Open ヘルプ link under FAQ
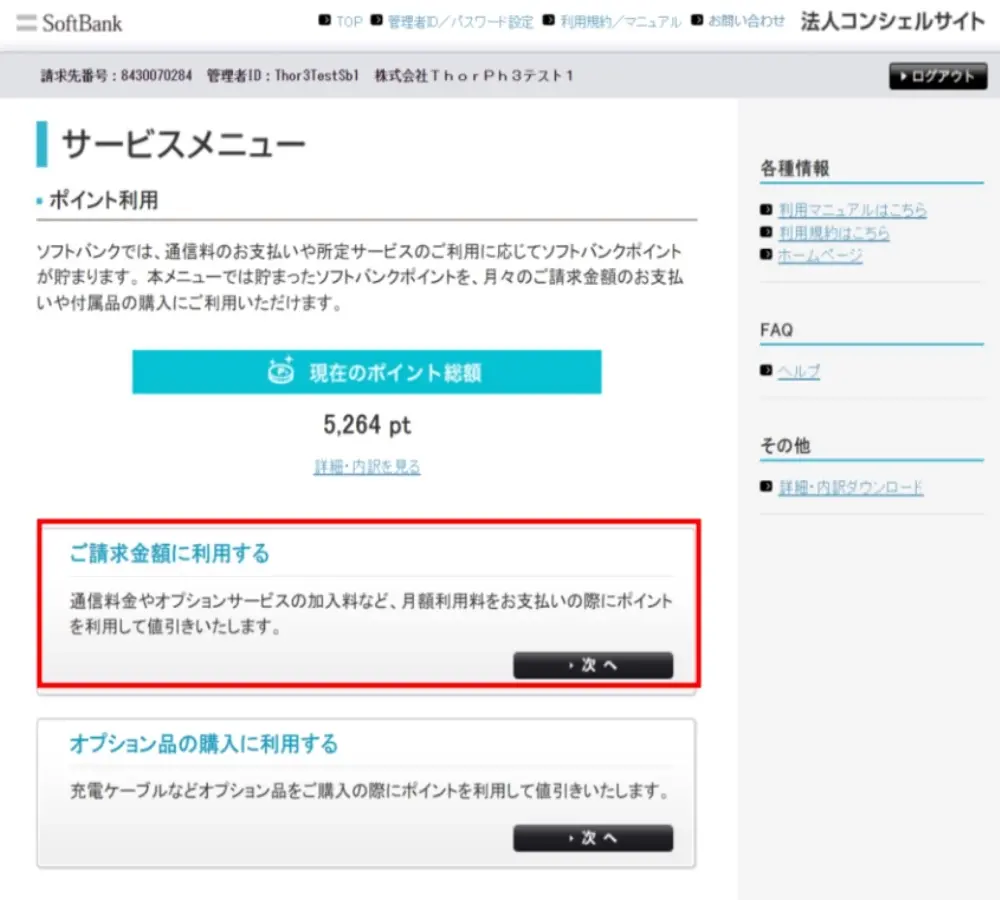The width and height of the screenshot is (1000, 900). (798, 371)
